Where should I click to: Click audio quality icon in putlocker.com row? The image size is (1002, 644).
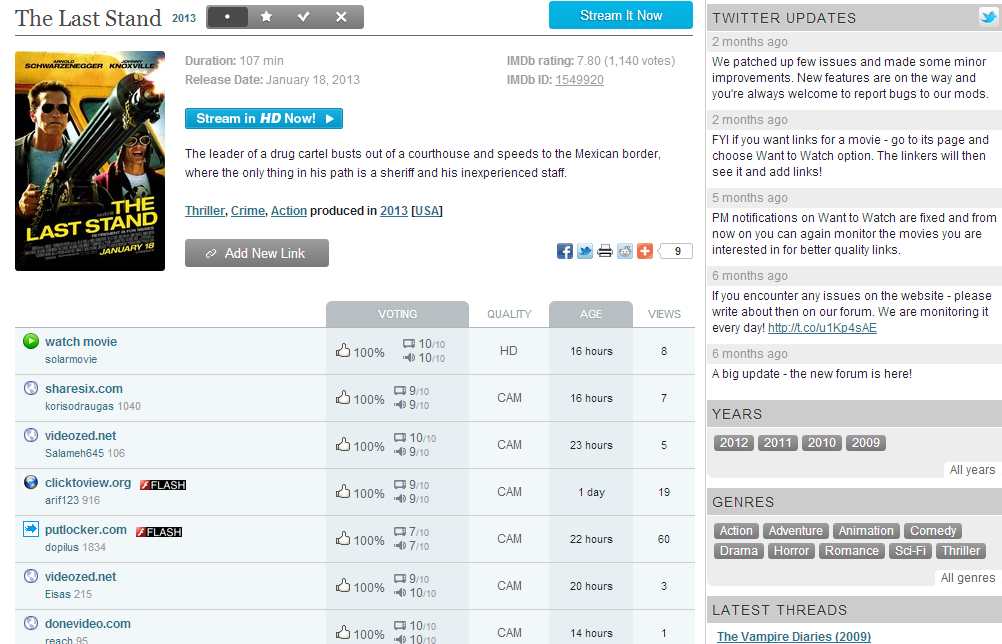tap(400, 546)
